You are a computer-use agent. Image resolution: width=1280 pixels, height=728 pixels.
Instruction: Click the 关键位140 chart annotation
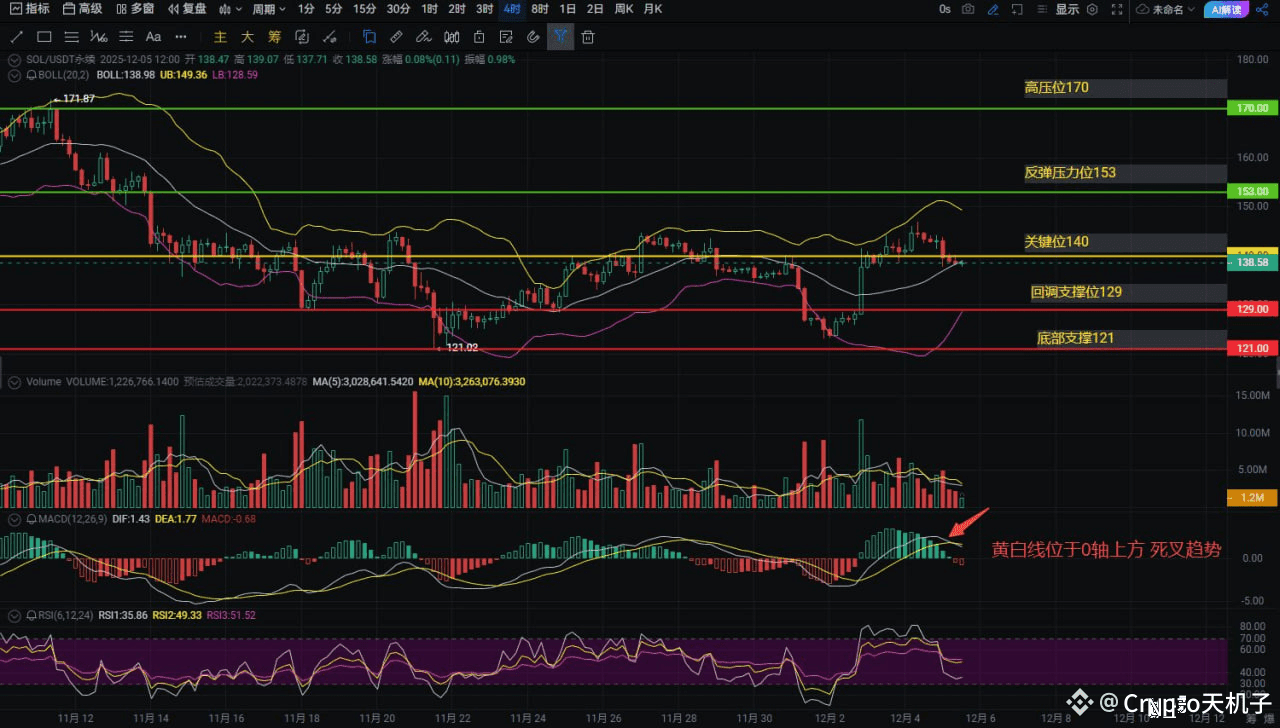pos(1056,242)
